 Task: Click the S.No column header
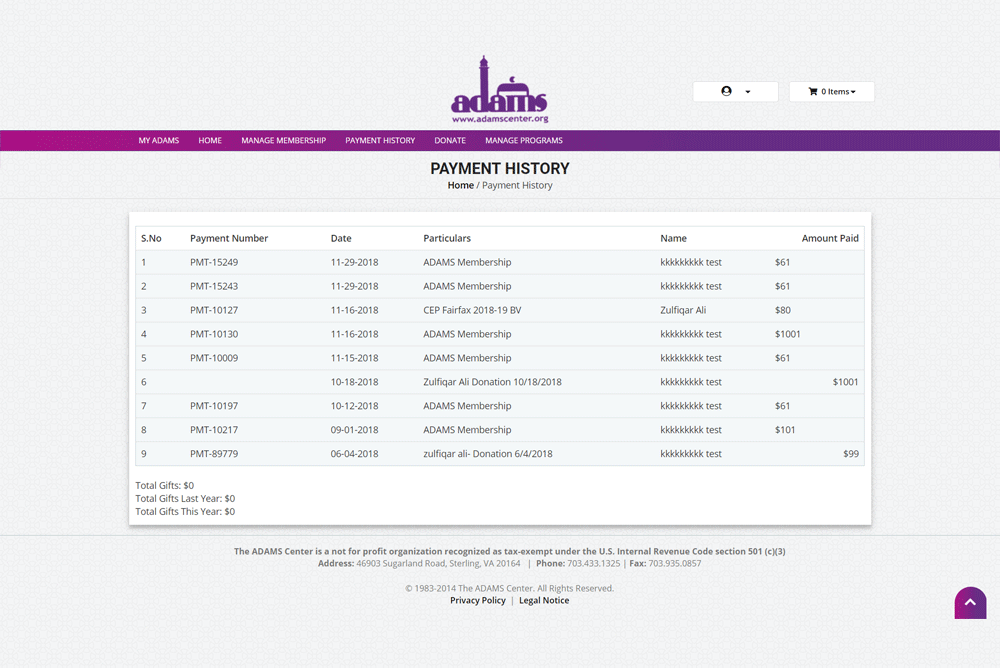pos(151,238)
